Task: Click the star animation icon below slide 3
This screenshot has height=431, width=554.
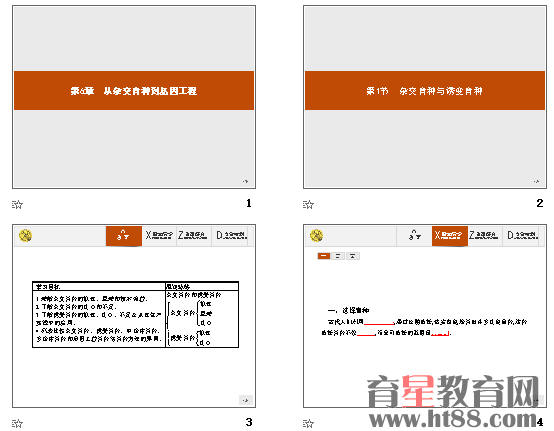Action: [x=17, y=423]
